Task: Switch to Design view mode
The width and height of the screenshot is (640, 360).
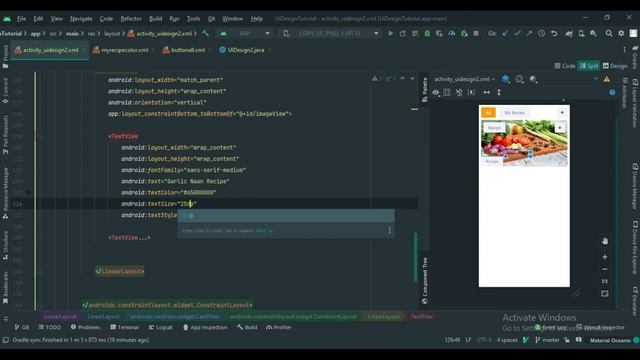Action: pos(615,66)
